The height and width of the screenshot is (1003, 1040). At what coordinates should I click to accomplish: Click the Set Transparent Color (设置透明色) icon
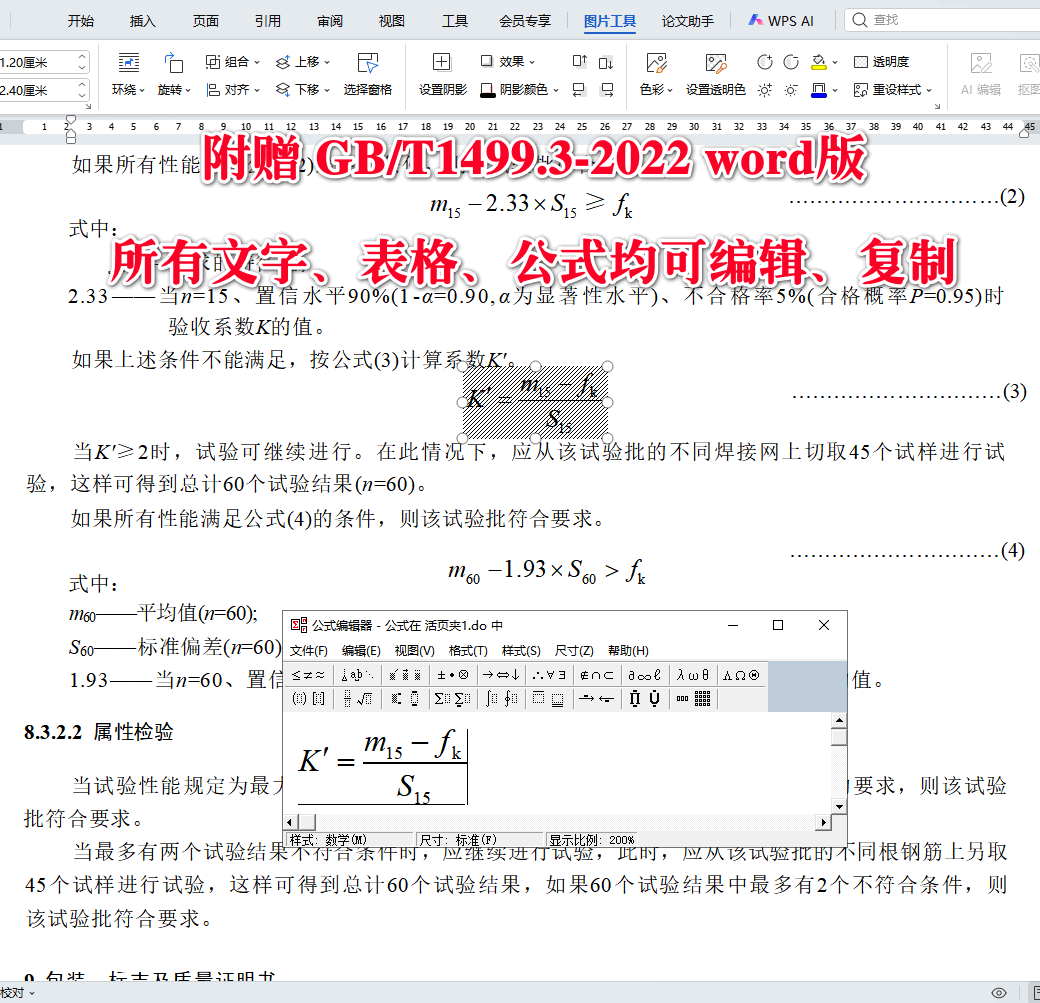tap(716, 63)
